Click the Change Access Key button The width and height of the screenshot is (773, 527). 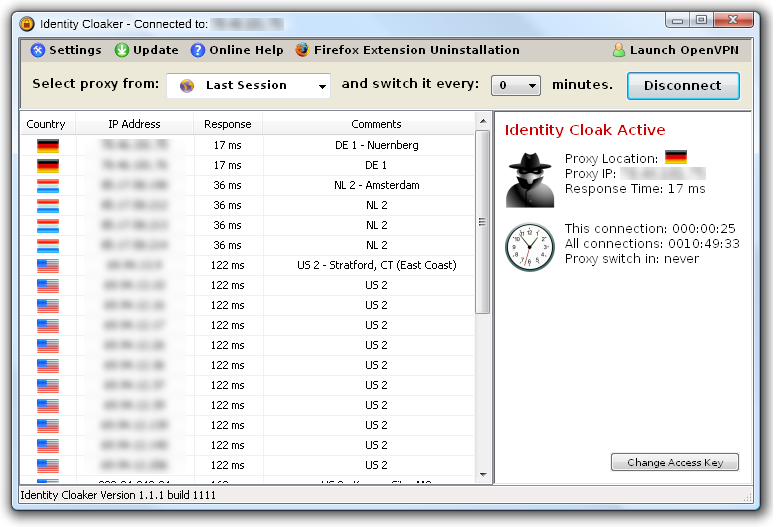675,462
